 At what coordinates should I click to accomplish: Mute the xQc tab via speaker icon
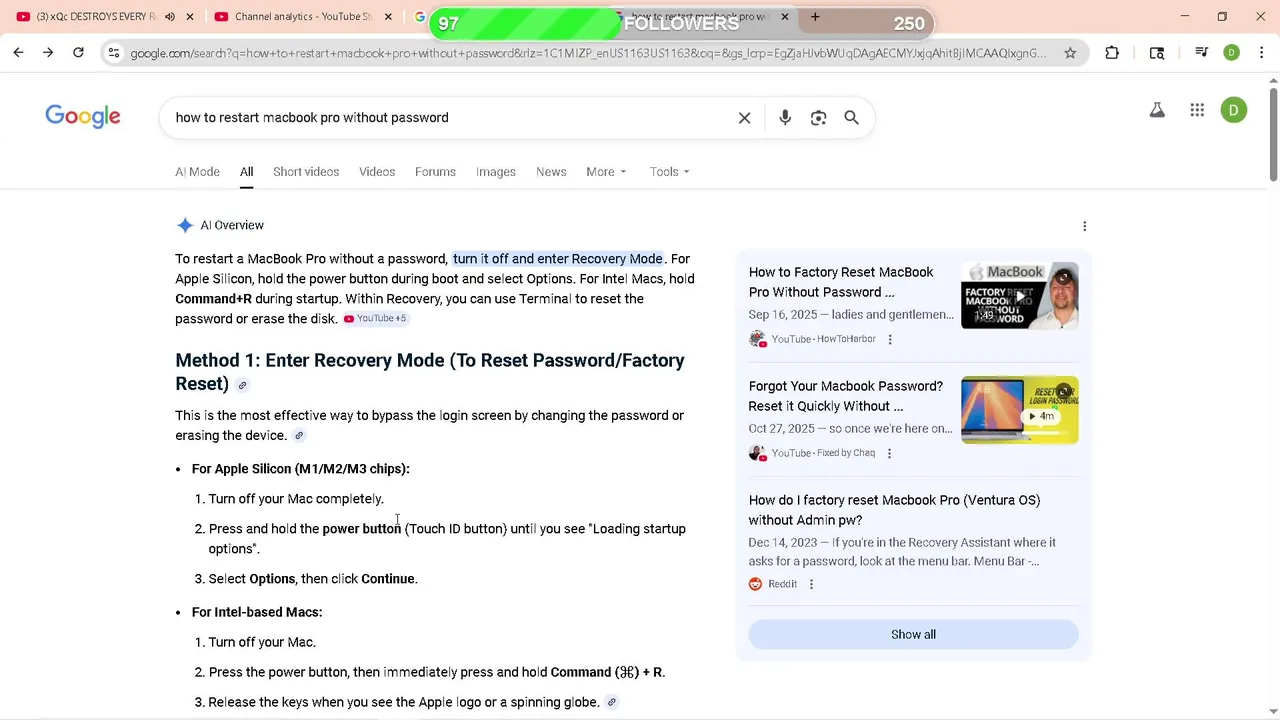169,17
